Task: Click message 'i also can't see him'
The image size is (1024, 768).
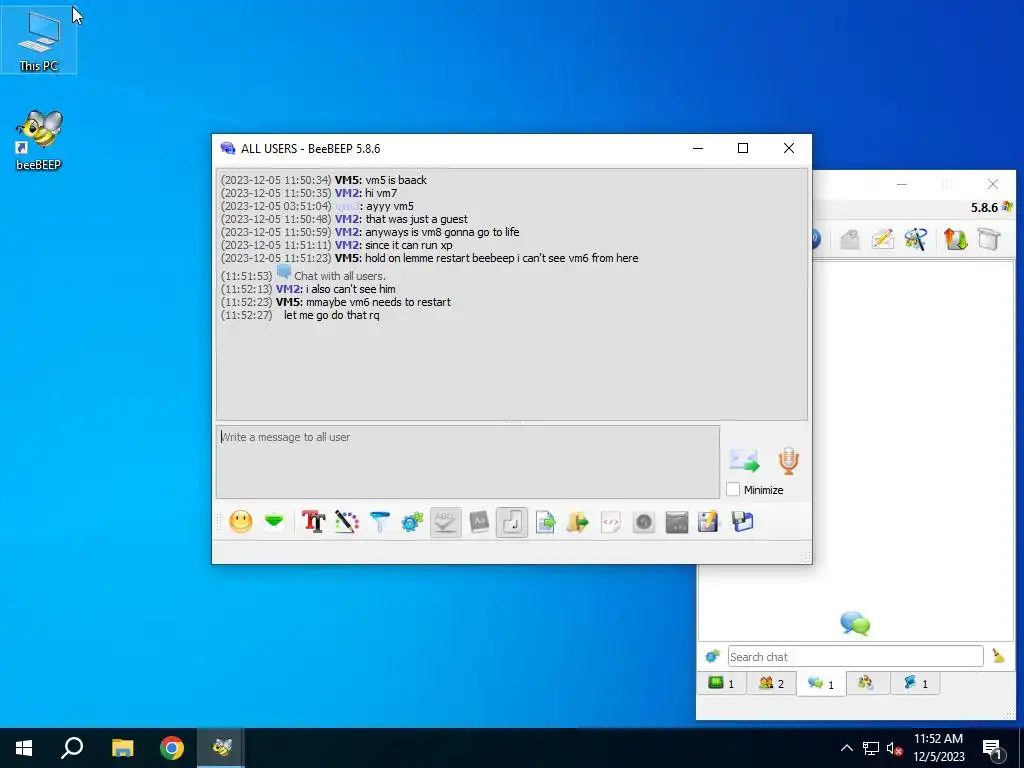Action: (x=351, y=289)
